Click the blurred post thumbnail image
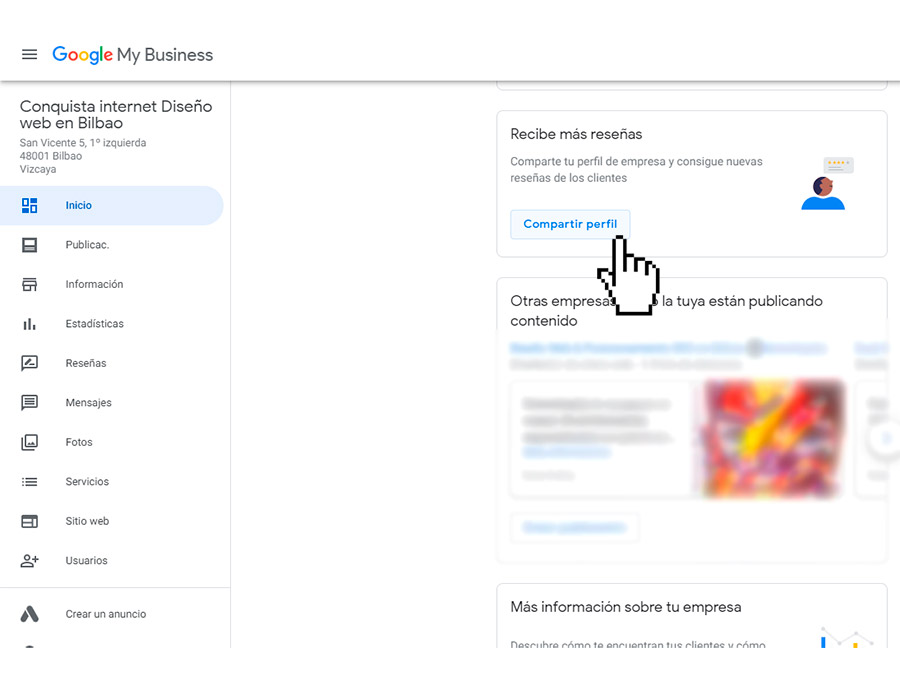The width and height of the screenshot is (900, 676). tap(772, 438)
